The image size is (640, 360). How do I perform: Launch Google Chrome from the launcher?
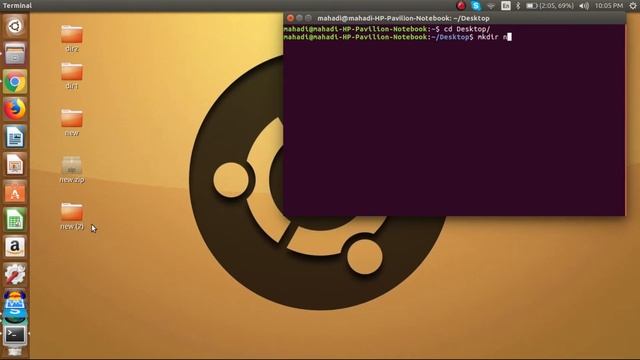tap(15, 82)
